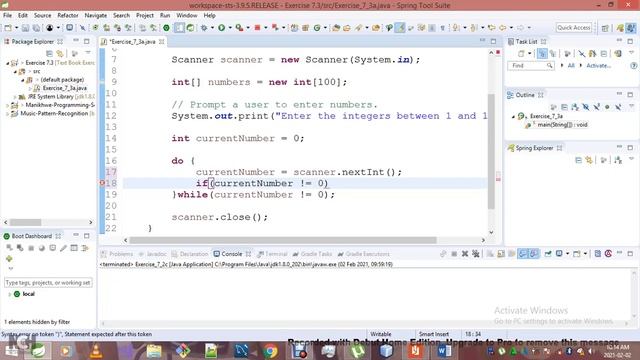Expand the Music-Pattern-Recognition project node

tap(7, 114)
